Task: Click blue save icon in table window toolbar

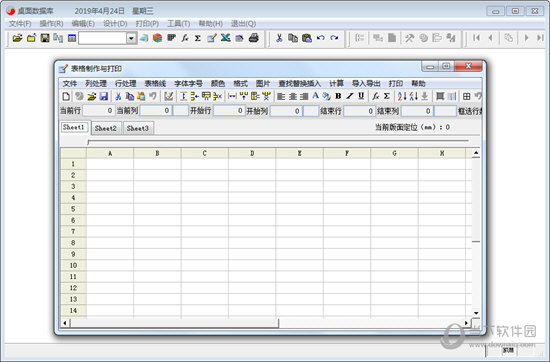Action: click(x=103, y=96)
